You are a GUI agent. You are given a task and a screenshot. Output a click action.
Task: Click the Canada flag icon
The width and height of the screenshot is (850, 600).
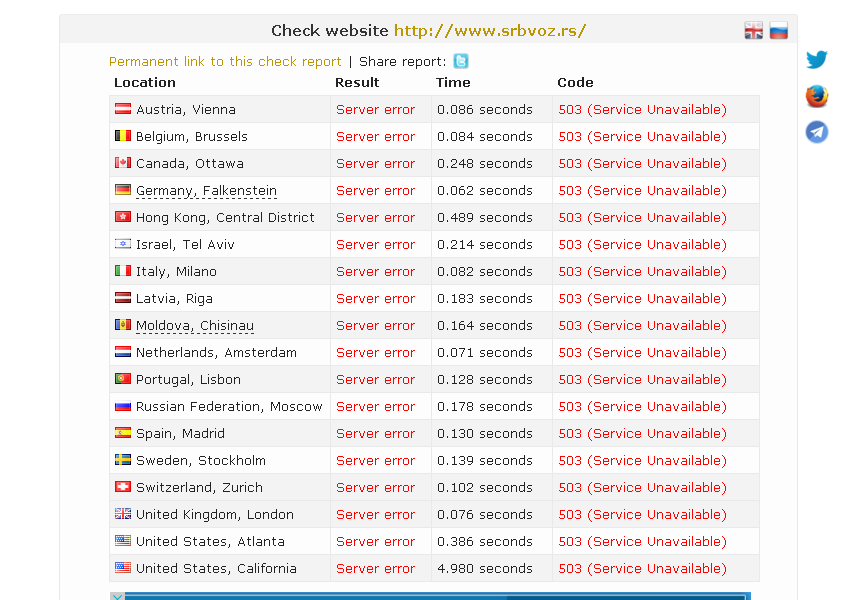pos(123,163)
